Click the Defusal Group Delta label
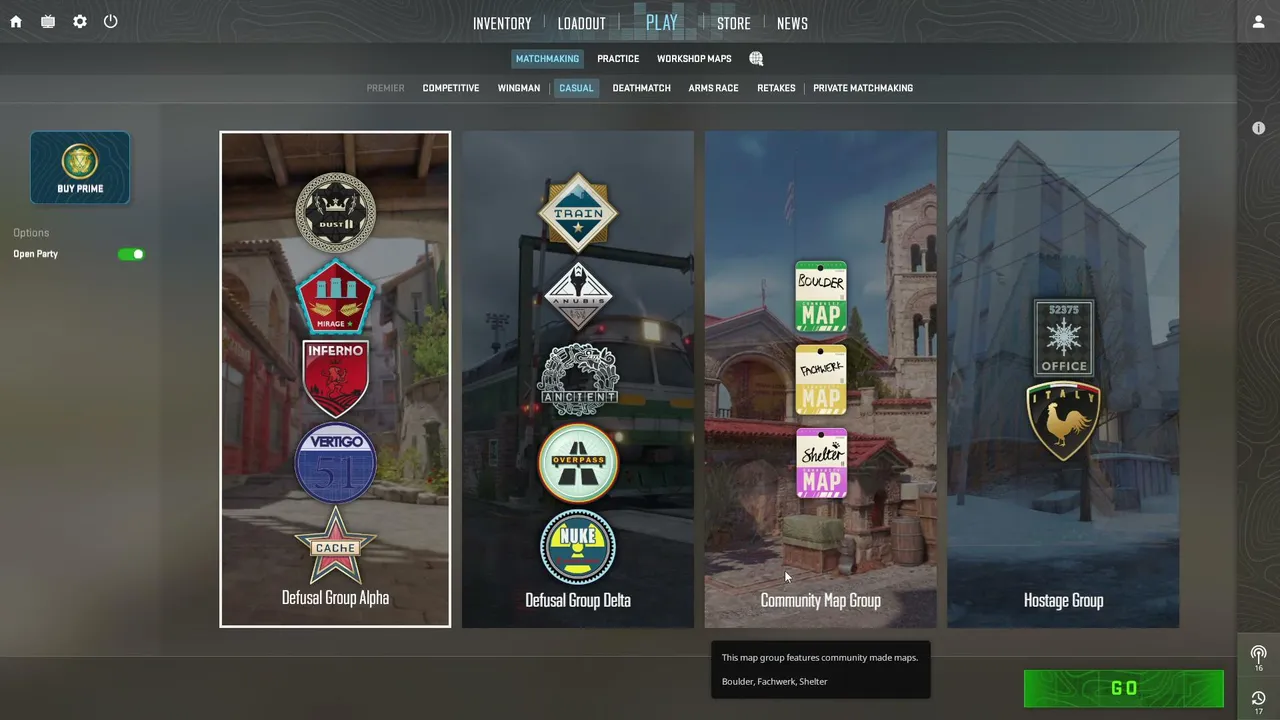 pos(578,600)
